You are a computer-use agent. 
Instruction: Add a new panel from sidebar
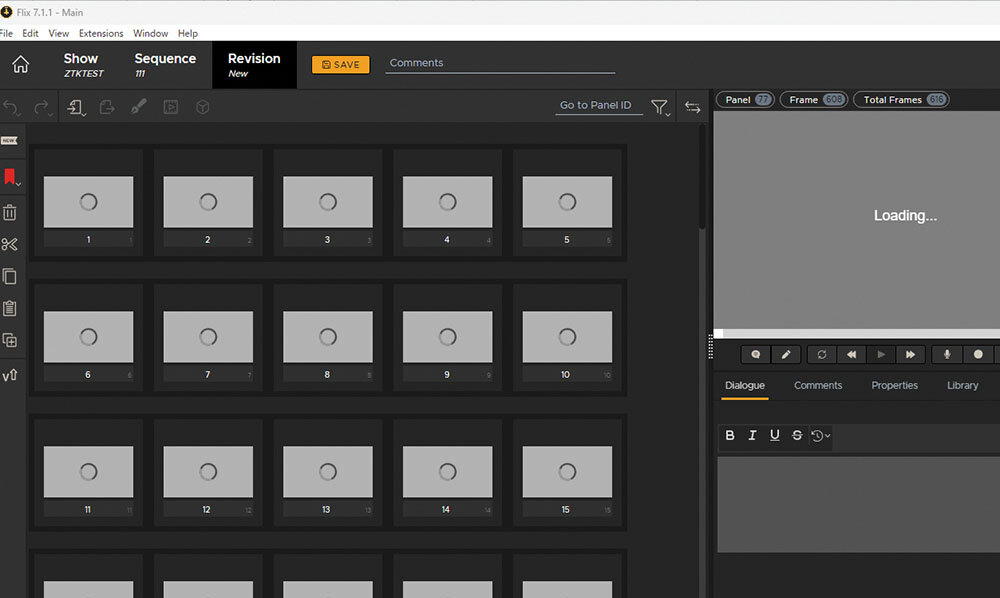10,140
